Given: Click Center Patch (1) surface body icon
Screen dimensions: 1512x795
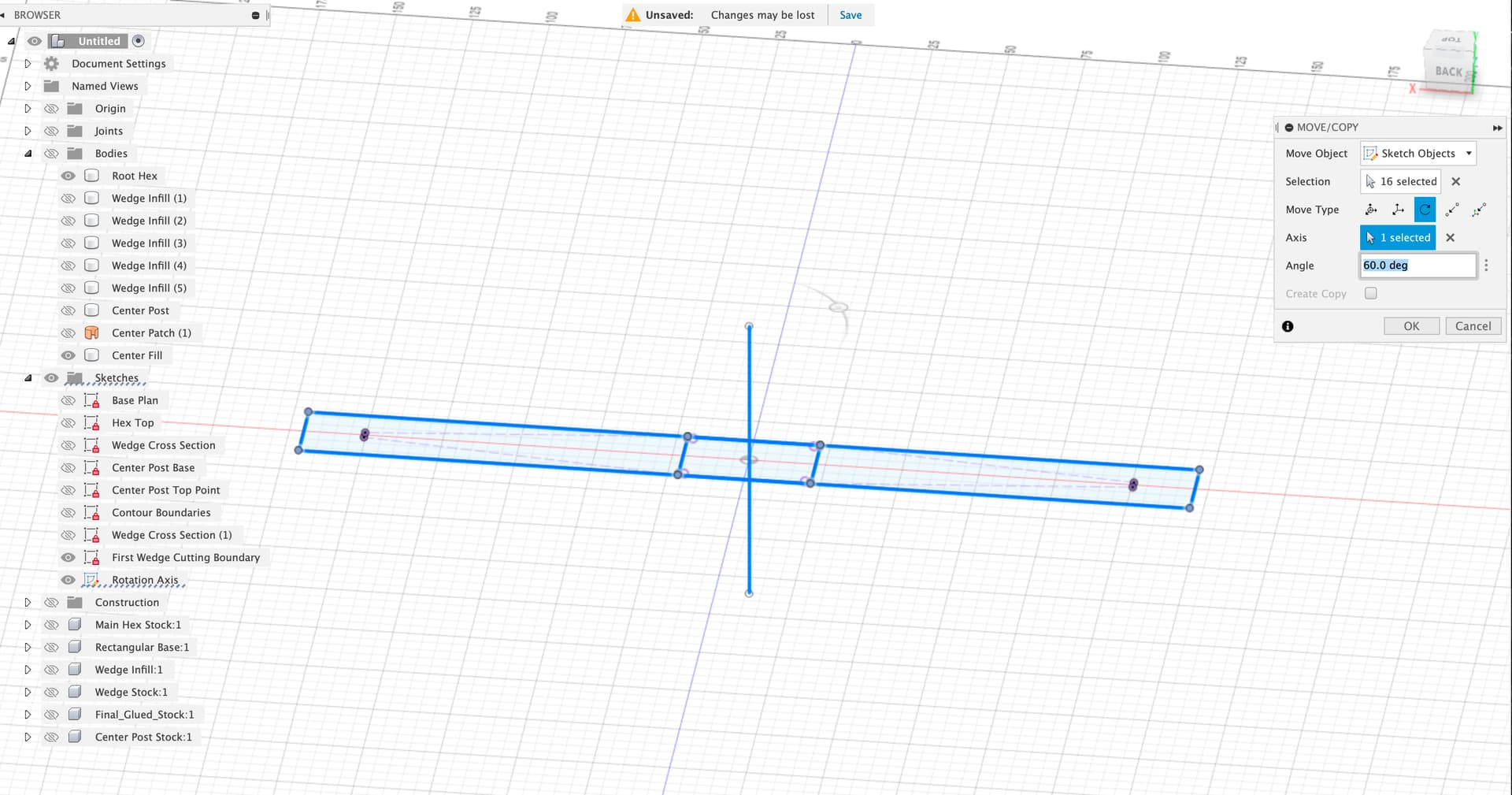Looking at the screenshot, I should 91,332.
